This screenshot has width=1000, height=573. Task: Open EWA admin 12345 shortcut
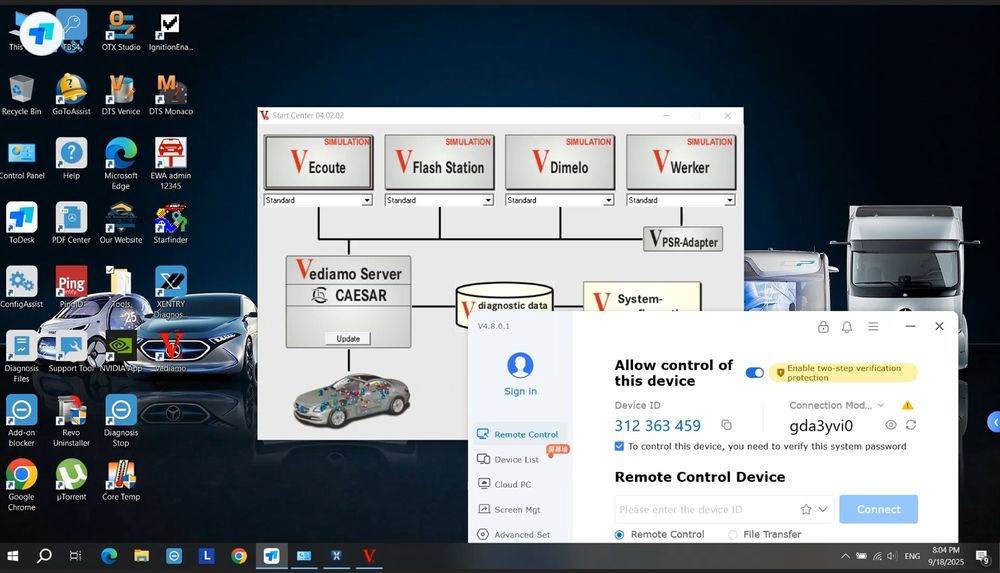tap(170, 163)
